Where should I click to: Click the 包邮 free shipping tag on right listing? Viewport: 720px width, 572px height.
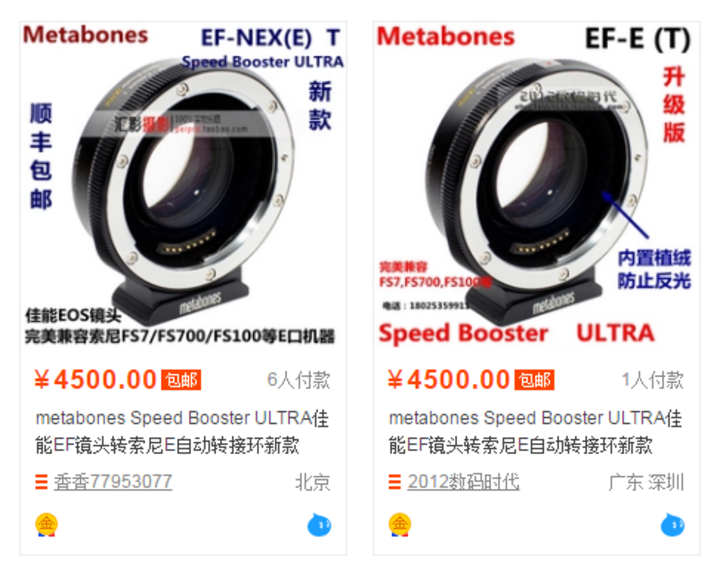(x=534, y=380)
